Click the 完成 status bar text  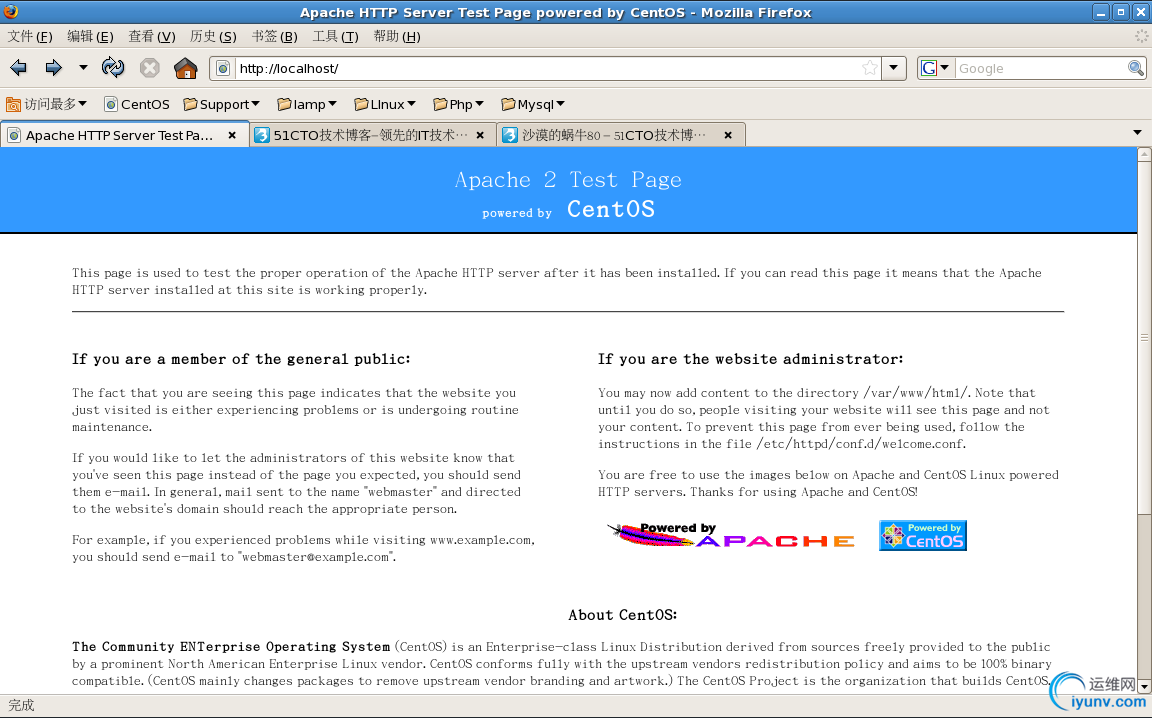pyautogui.click(x=21, y=706)
